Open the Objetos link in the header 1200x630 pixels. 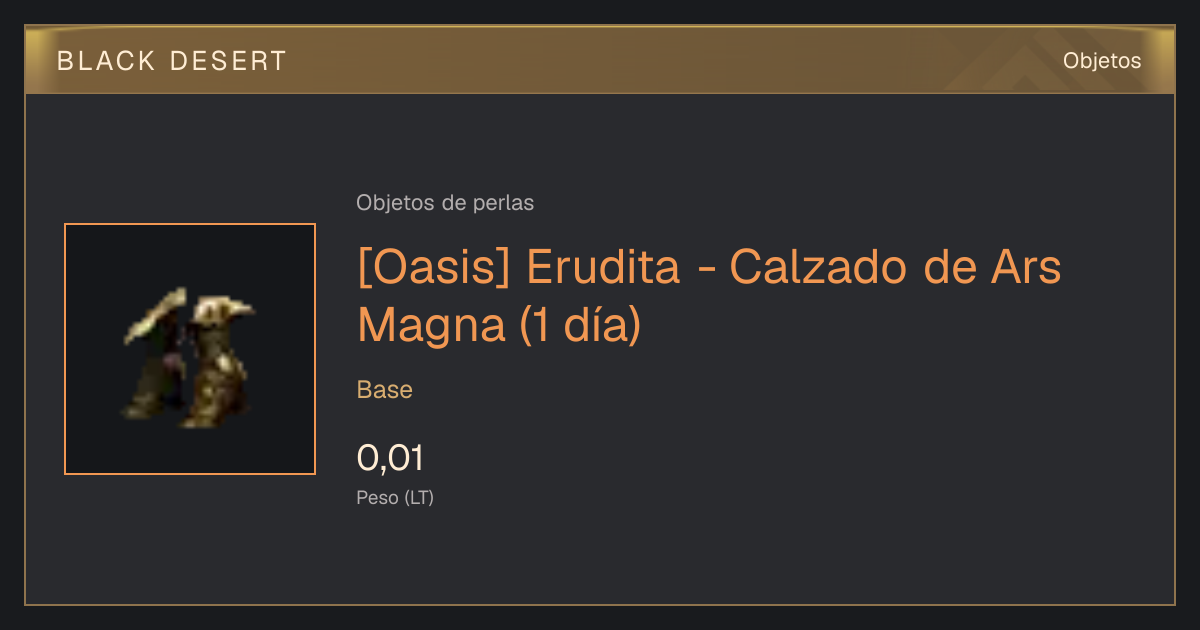(x=1102, y=60)
